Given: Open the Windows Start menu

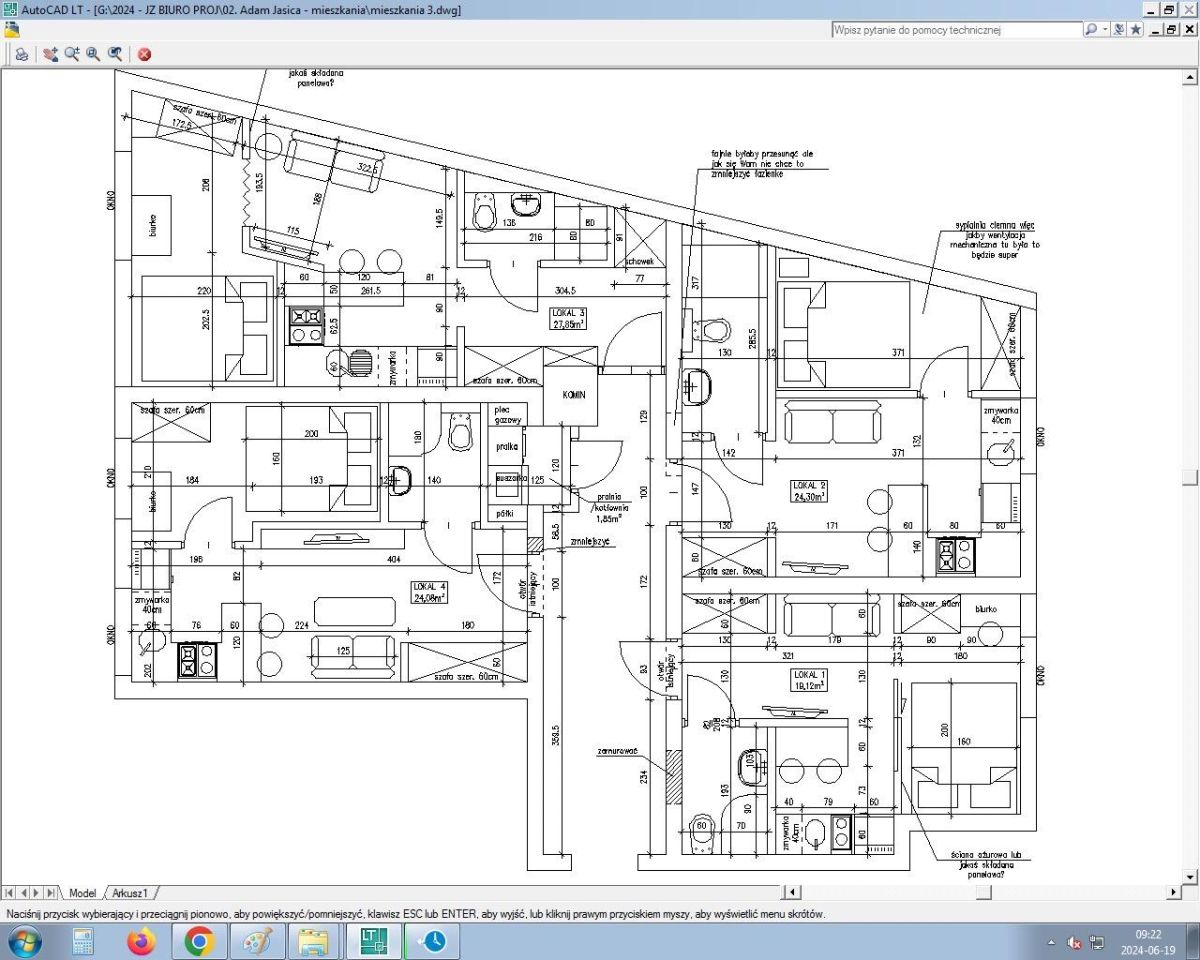Looking at the screenshot, I should click(23, 941).
